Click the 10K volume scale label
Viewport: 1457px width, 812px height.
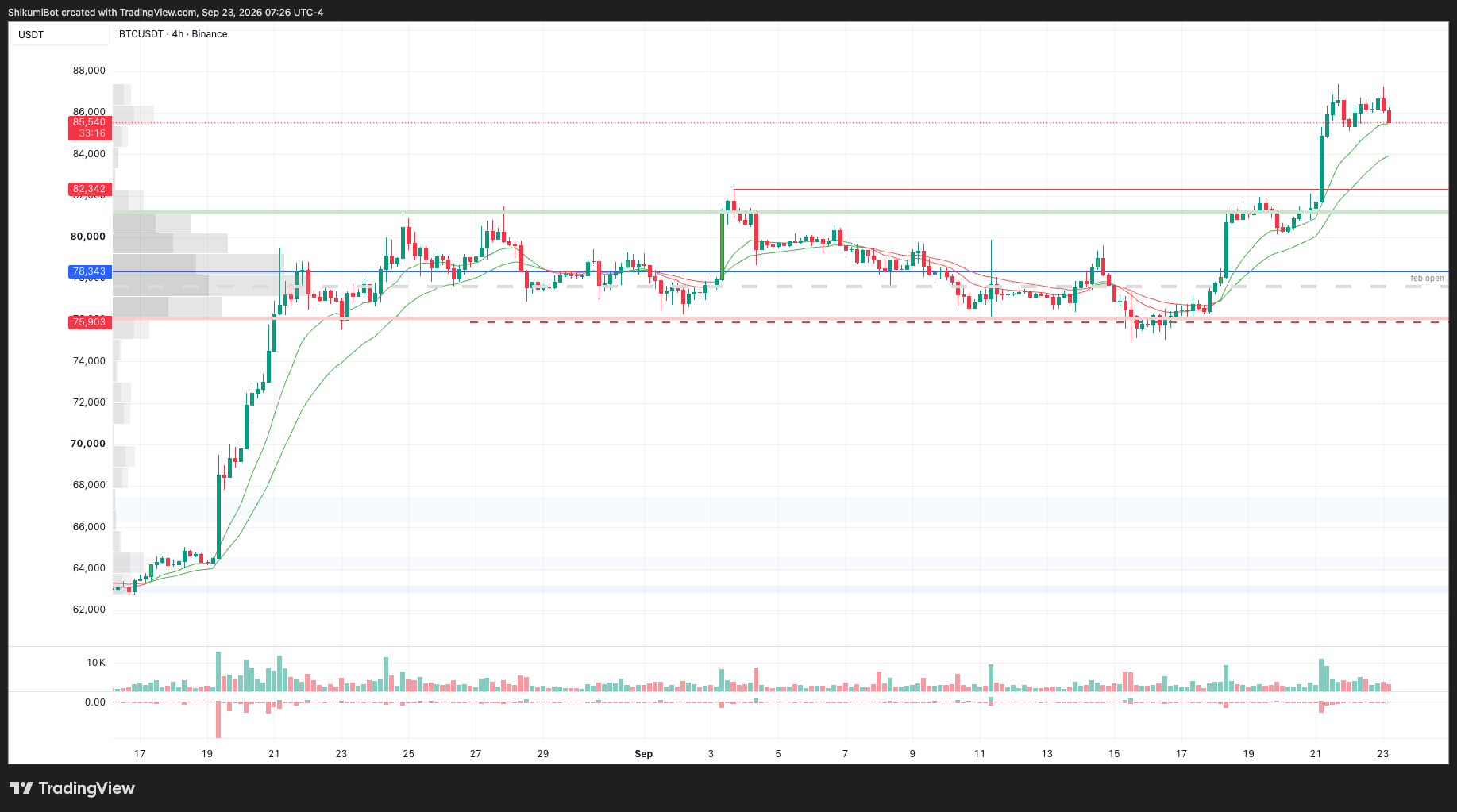pyautogui.click(x=96, y=663)
